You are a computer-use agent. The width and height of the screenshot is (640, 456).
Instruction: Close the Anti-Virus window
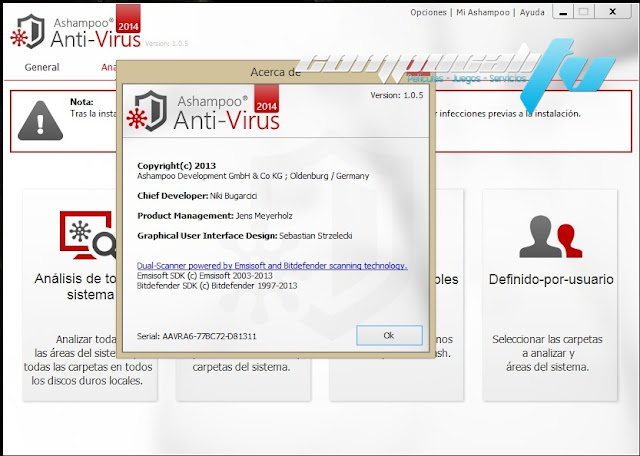[x=613, y=12]
